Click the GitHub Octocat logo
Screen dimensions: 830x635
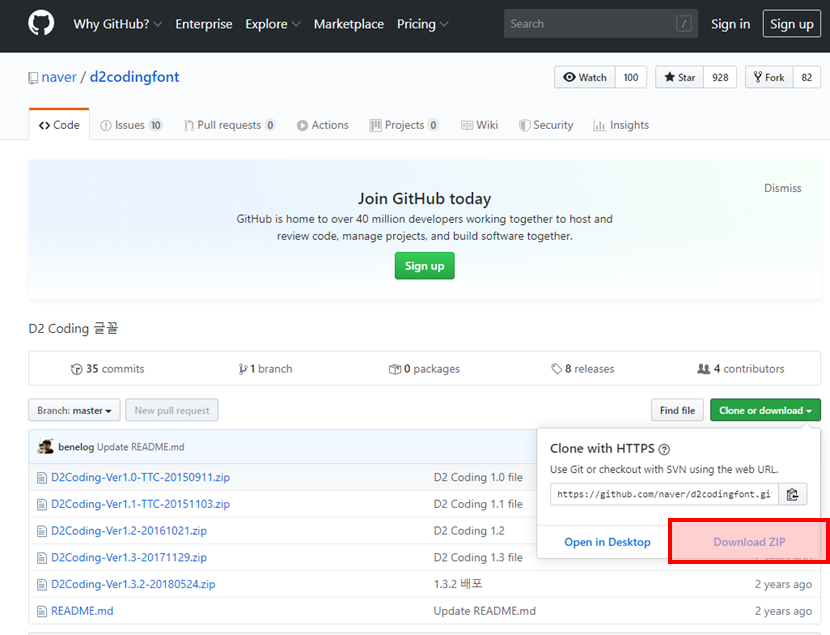pyautogui.click(x=41, y=23)
